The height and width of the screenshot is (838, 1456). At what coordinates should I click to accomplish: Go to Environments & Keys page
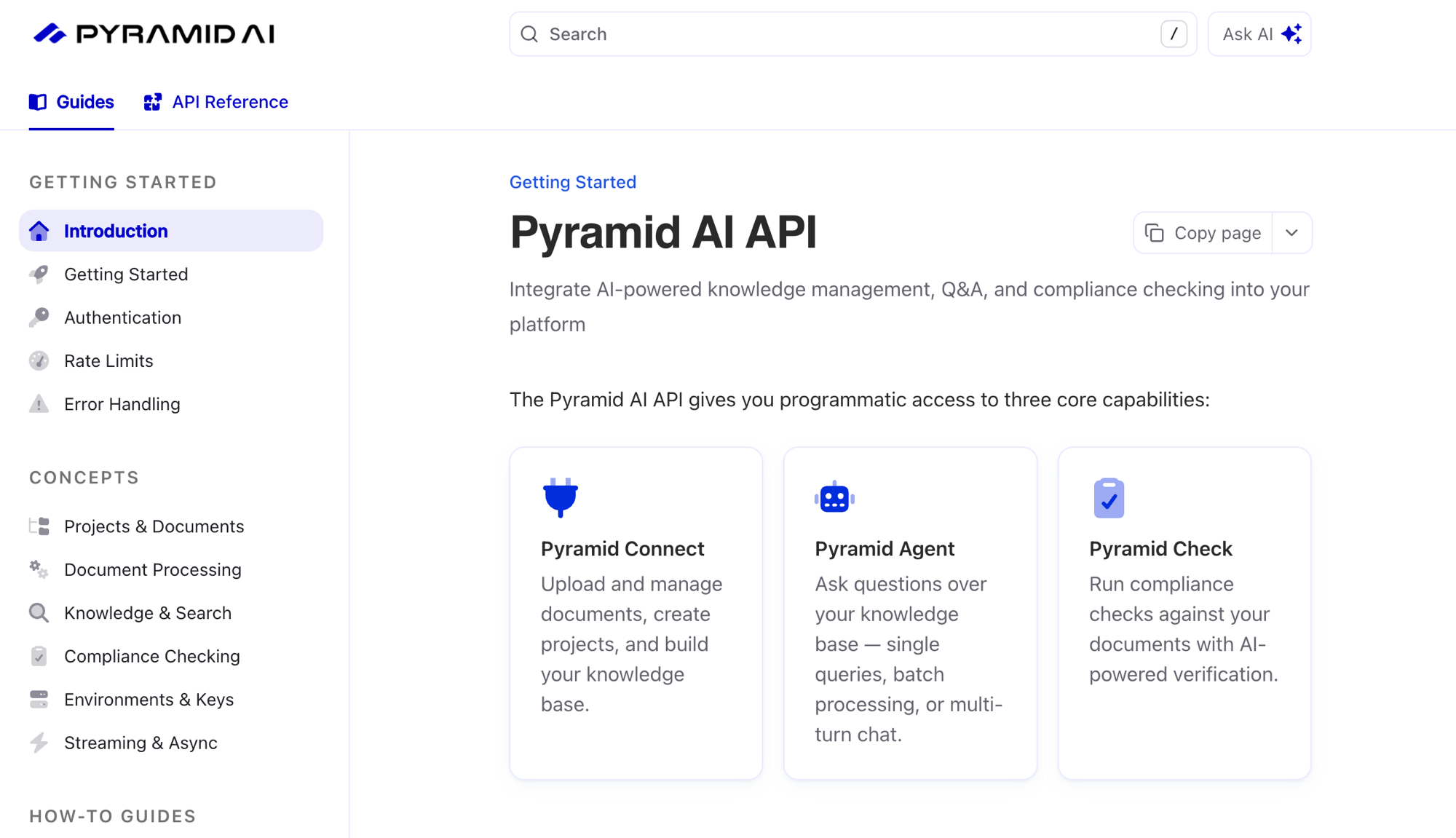(x=171, y=699)
